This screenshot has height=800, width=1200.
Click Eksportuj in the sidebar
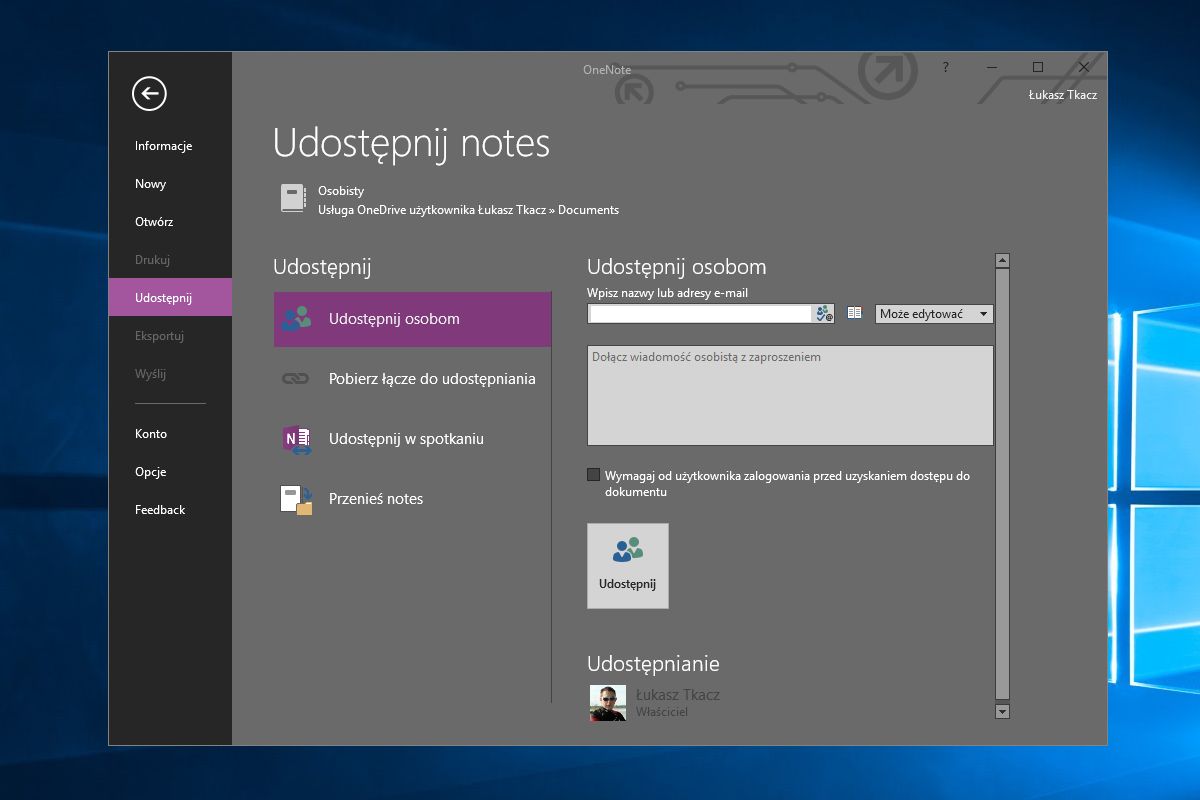point(159,336)
